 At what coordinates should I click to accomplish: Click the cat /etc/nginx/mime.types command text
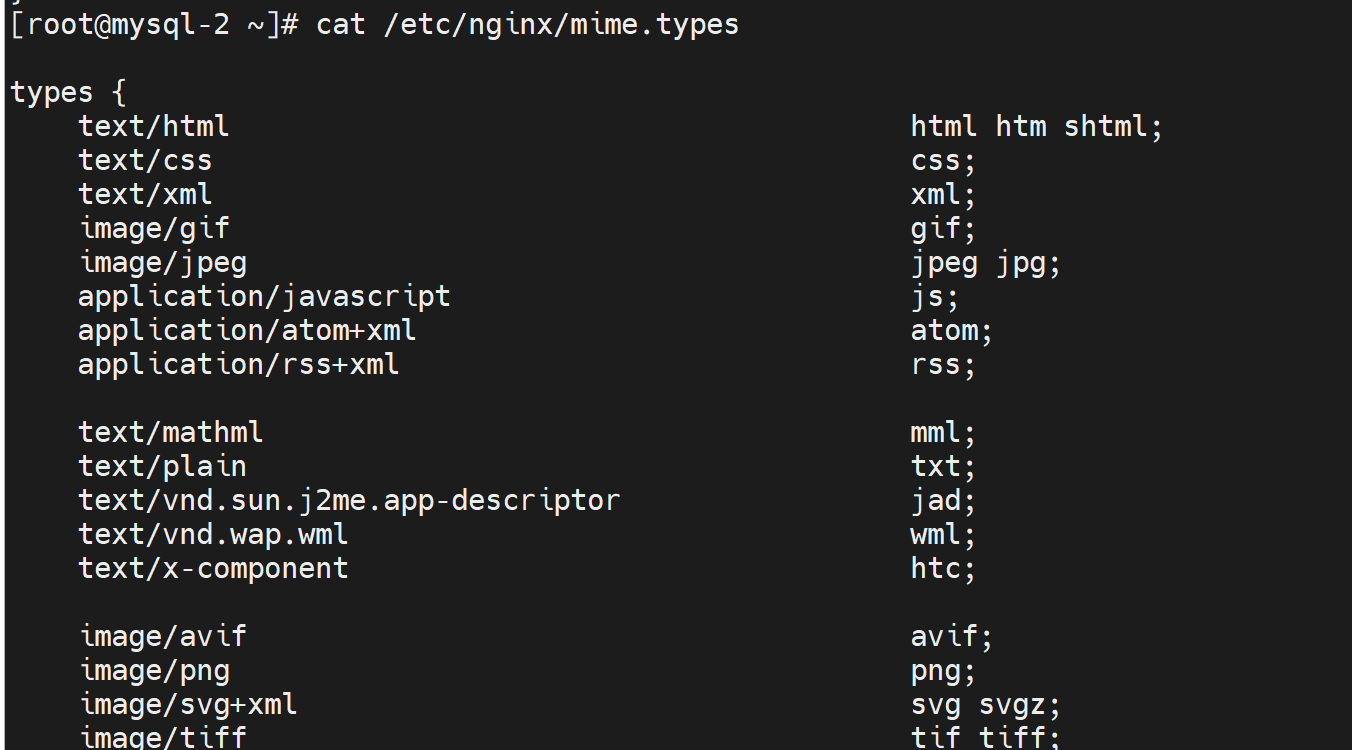(x=527, y=25)
